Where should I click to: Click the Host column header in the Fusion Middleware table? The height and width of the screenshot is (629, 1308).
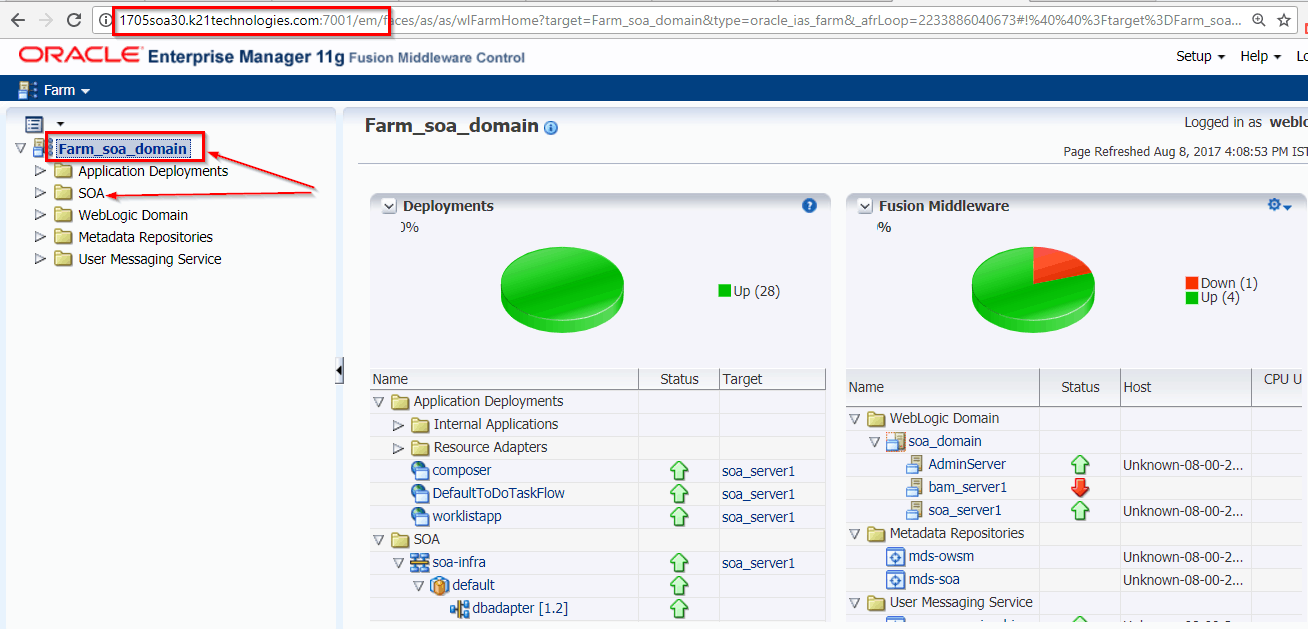click(x=1185, y=387)
